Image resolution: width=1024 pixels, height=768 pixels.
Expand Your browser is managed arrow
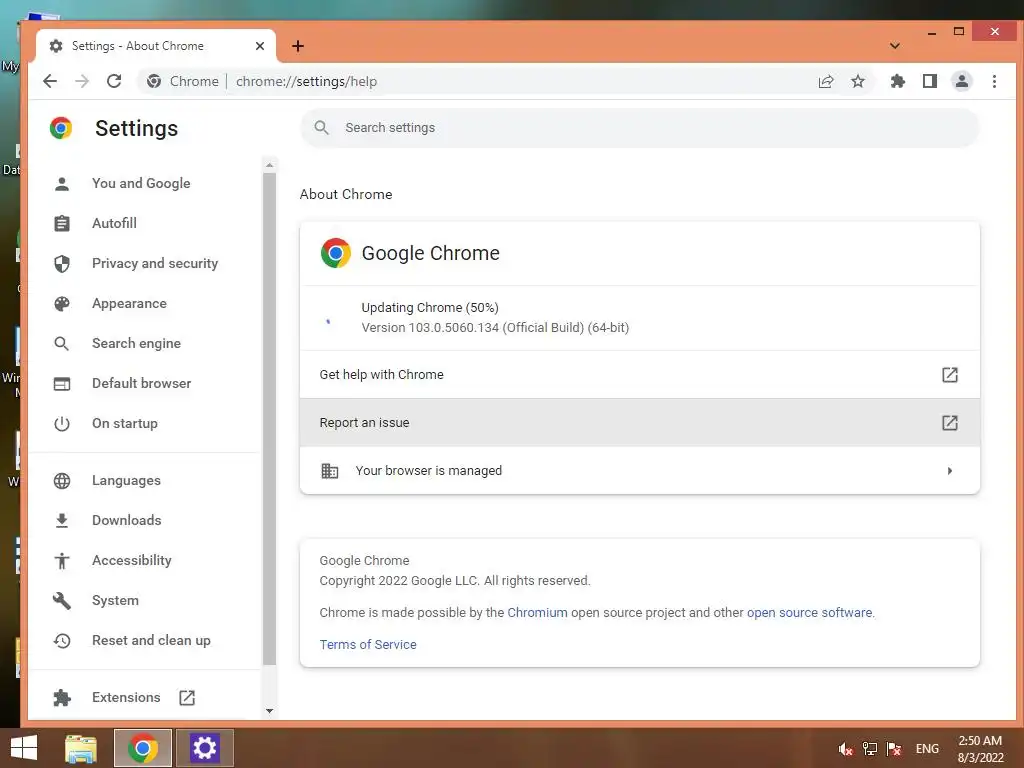950,471
